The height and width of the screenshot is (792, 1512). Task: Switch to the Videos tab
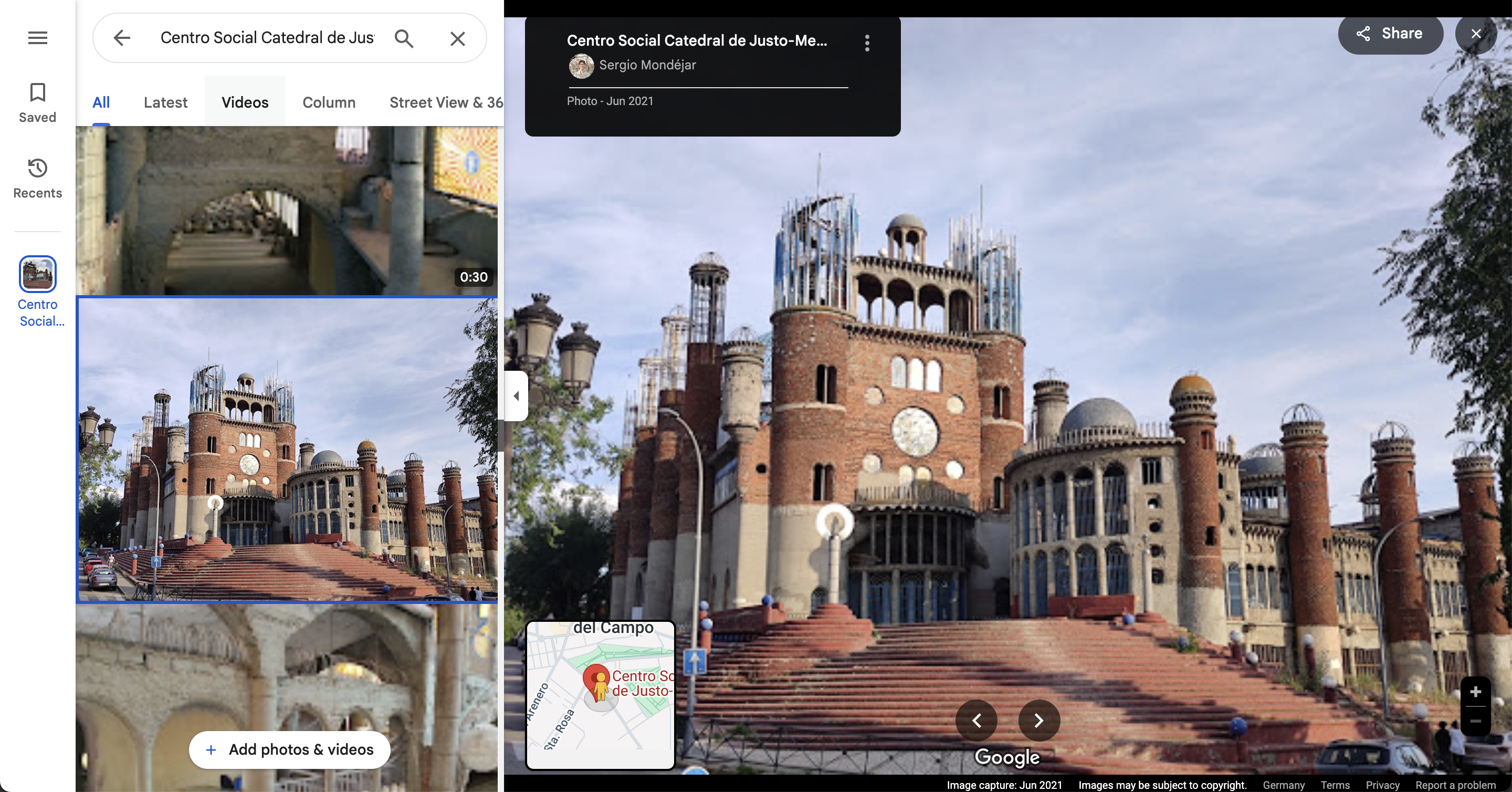245,102
